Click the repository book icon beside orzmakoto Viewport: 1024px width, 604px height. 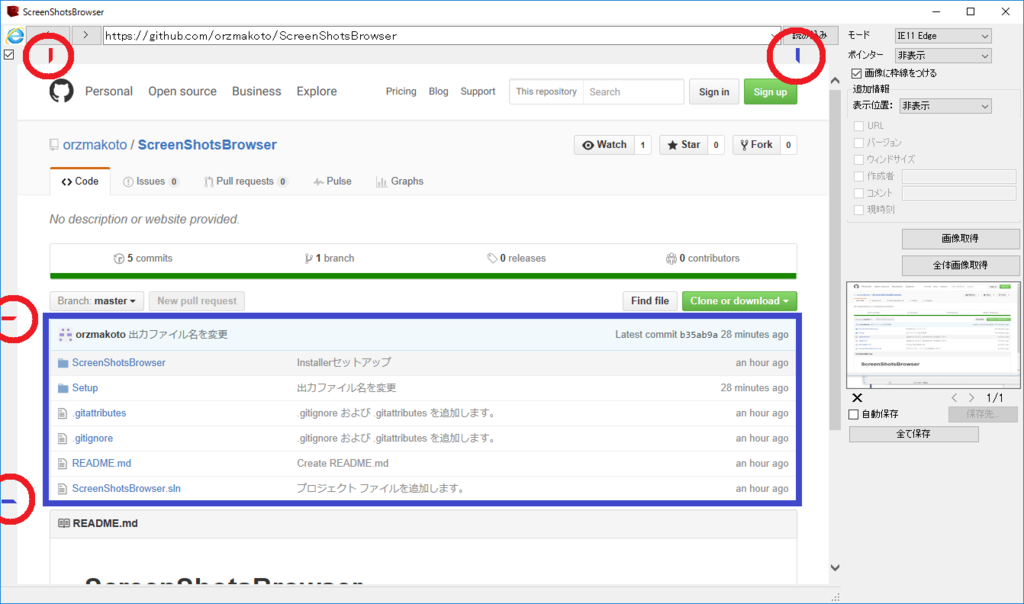54,145
